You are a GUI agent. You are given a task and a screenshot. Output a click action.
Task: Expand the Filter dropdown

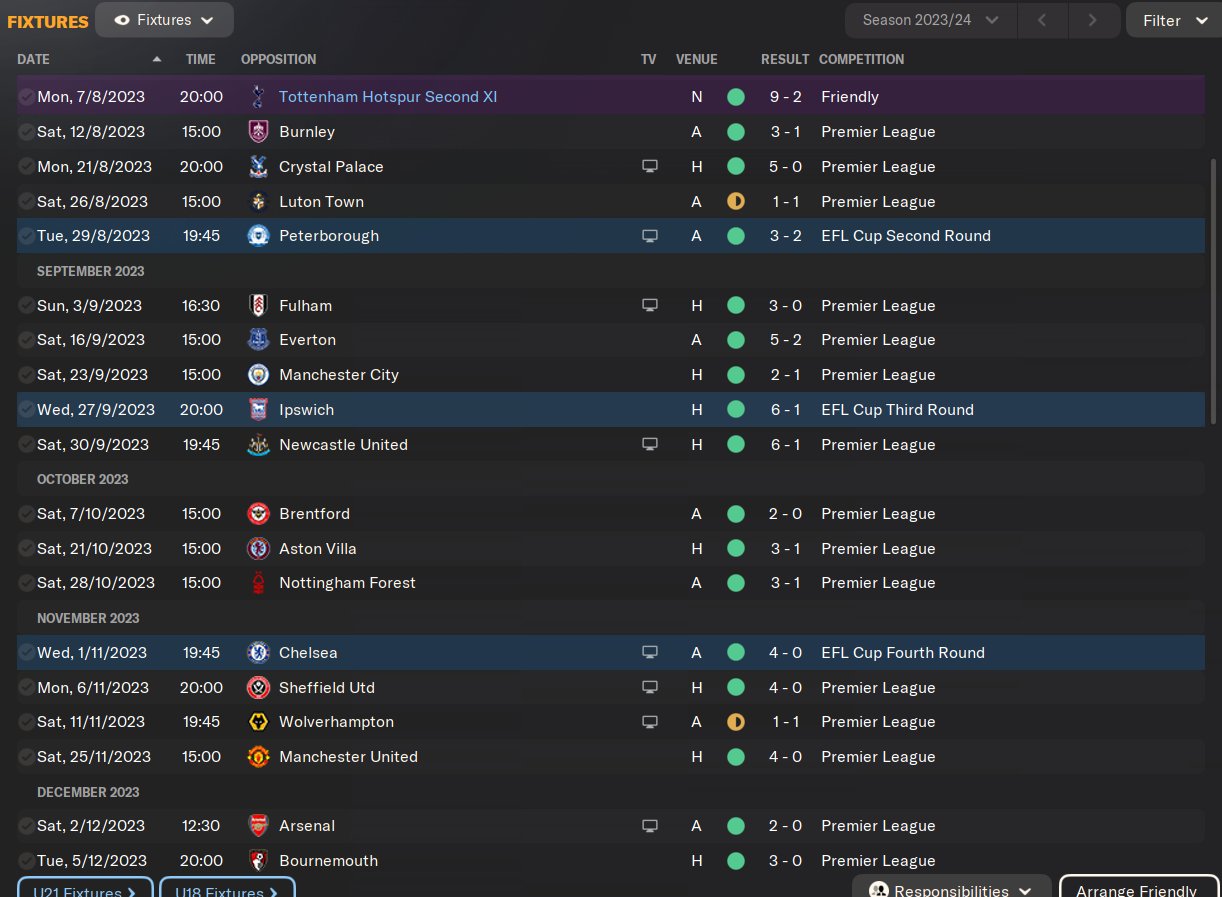point(1174,20)
